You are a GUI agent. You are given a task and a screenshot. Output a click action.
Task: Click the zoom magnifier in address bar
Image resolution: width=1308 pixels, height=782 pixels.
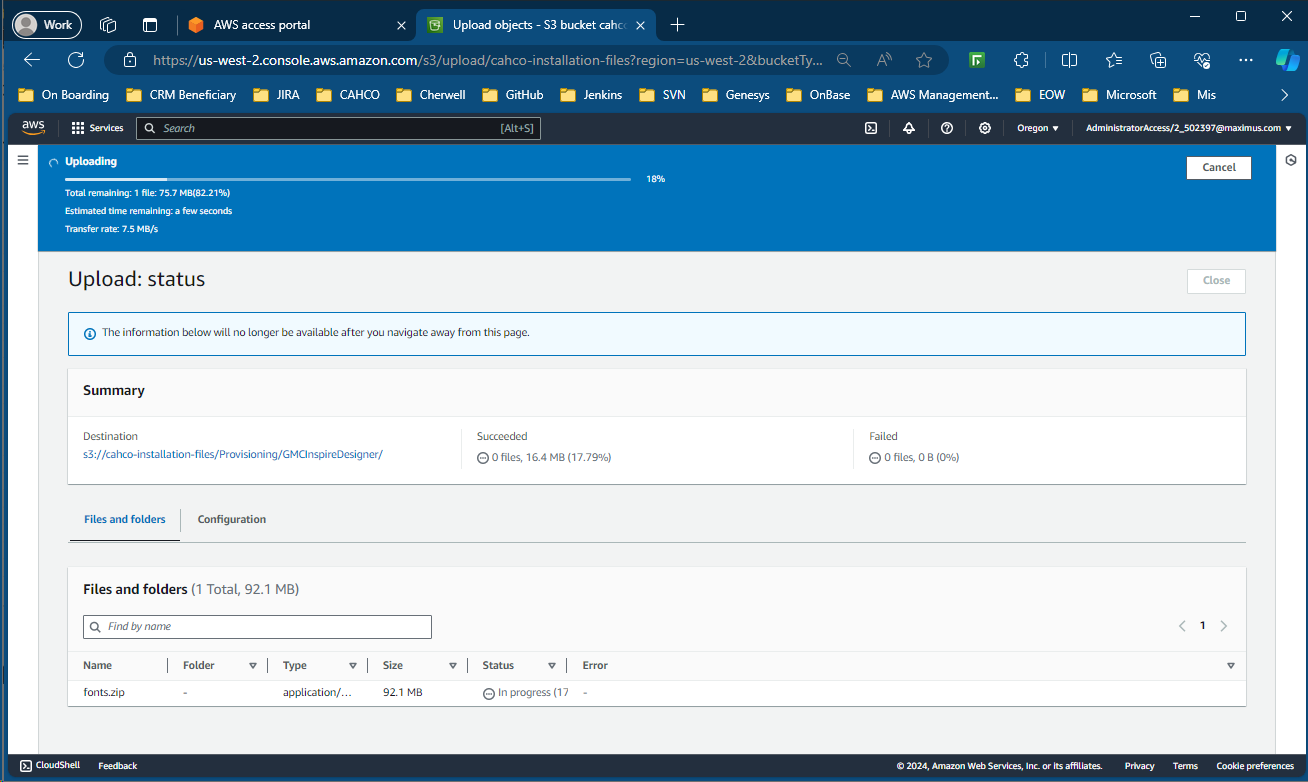click(844, 60)
